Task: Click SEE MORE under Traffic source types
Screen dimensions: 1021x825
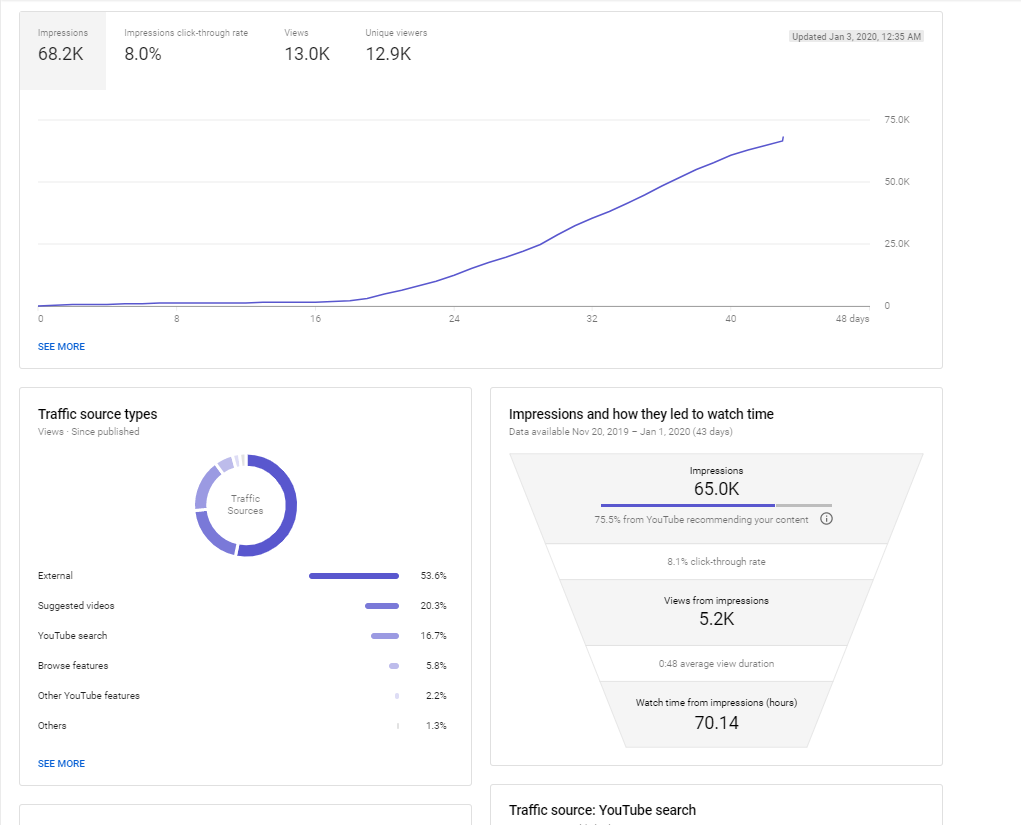Action: coord(61,763)
